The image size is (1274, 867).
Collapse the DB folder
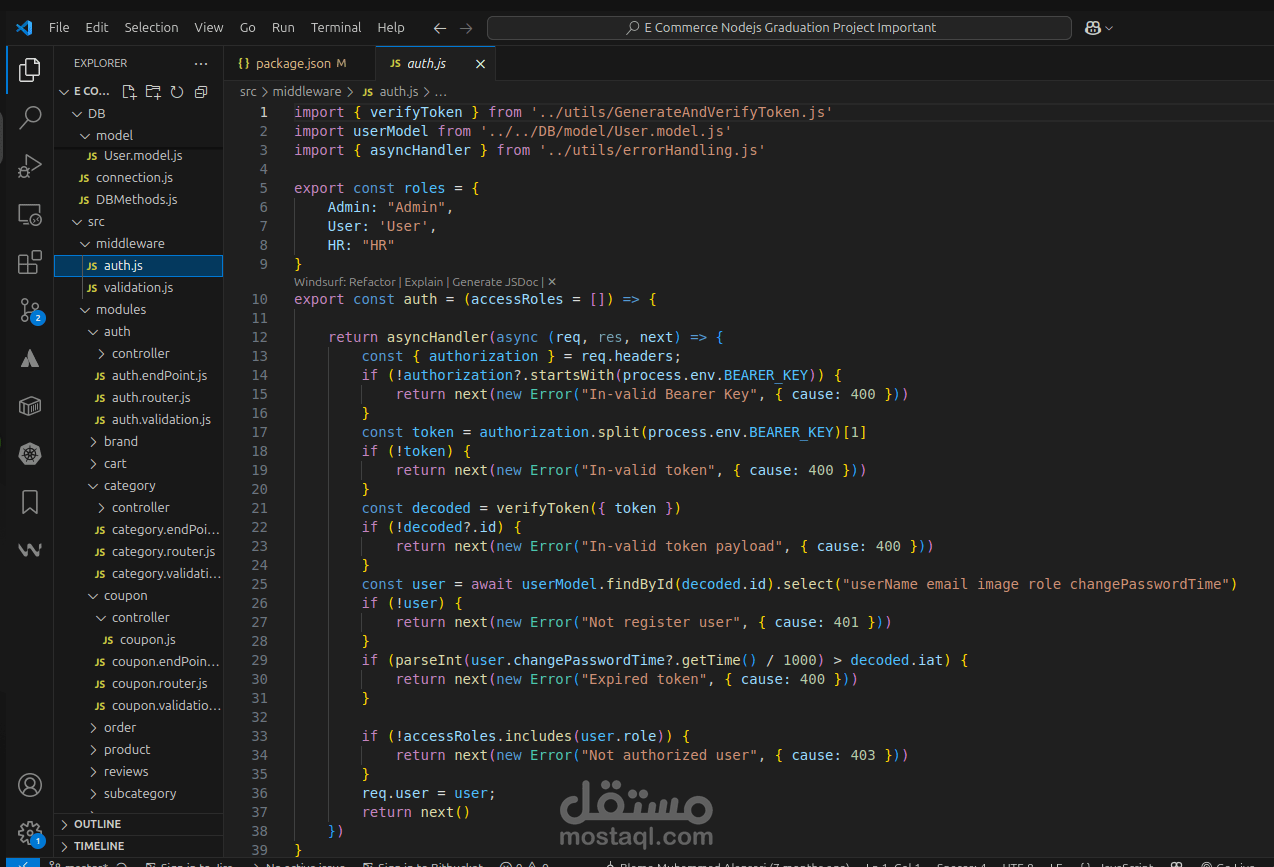(x=138, y=113)
